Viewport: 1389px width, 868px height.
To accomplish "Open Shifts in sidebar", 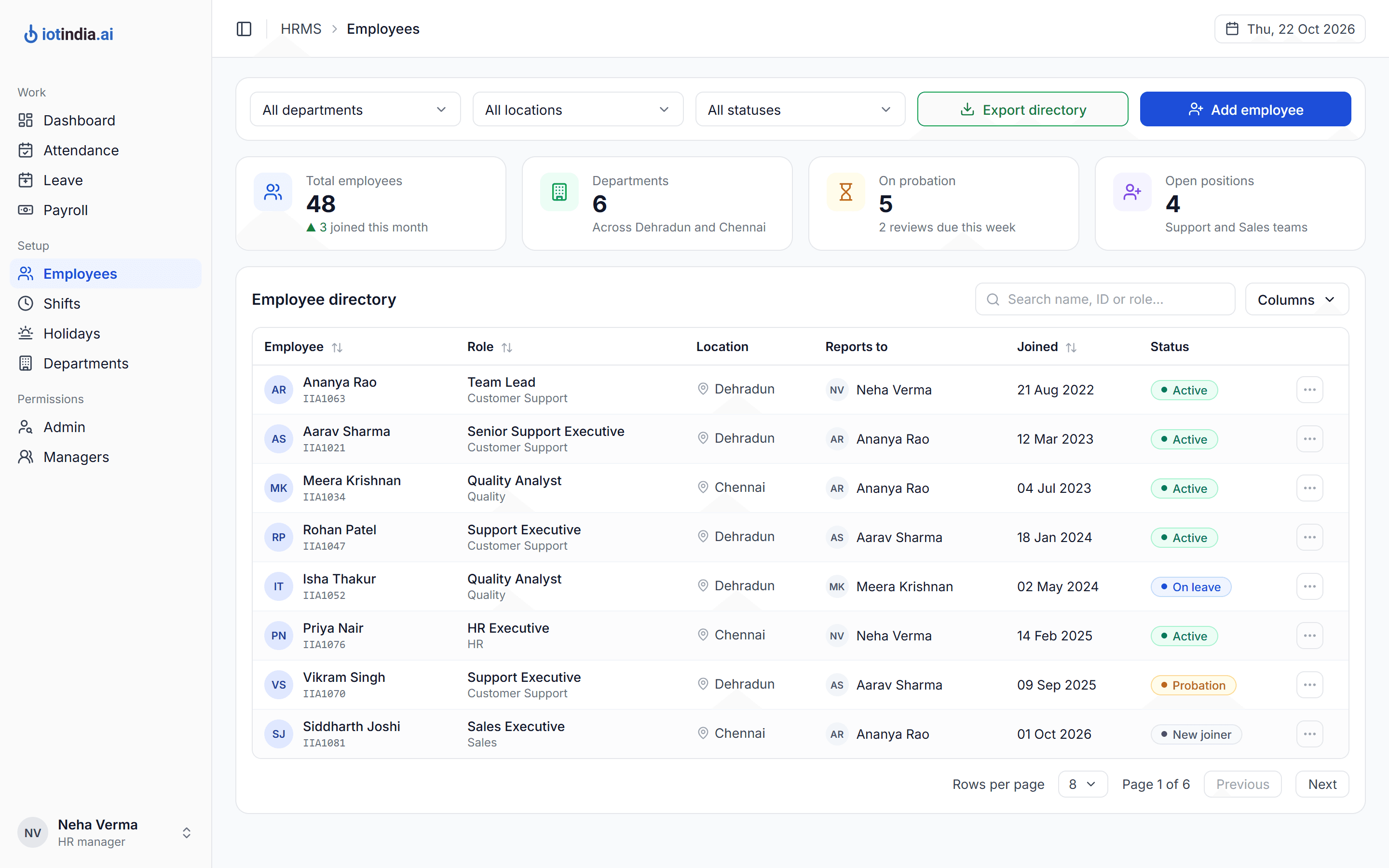I will [x=106, y=304].
